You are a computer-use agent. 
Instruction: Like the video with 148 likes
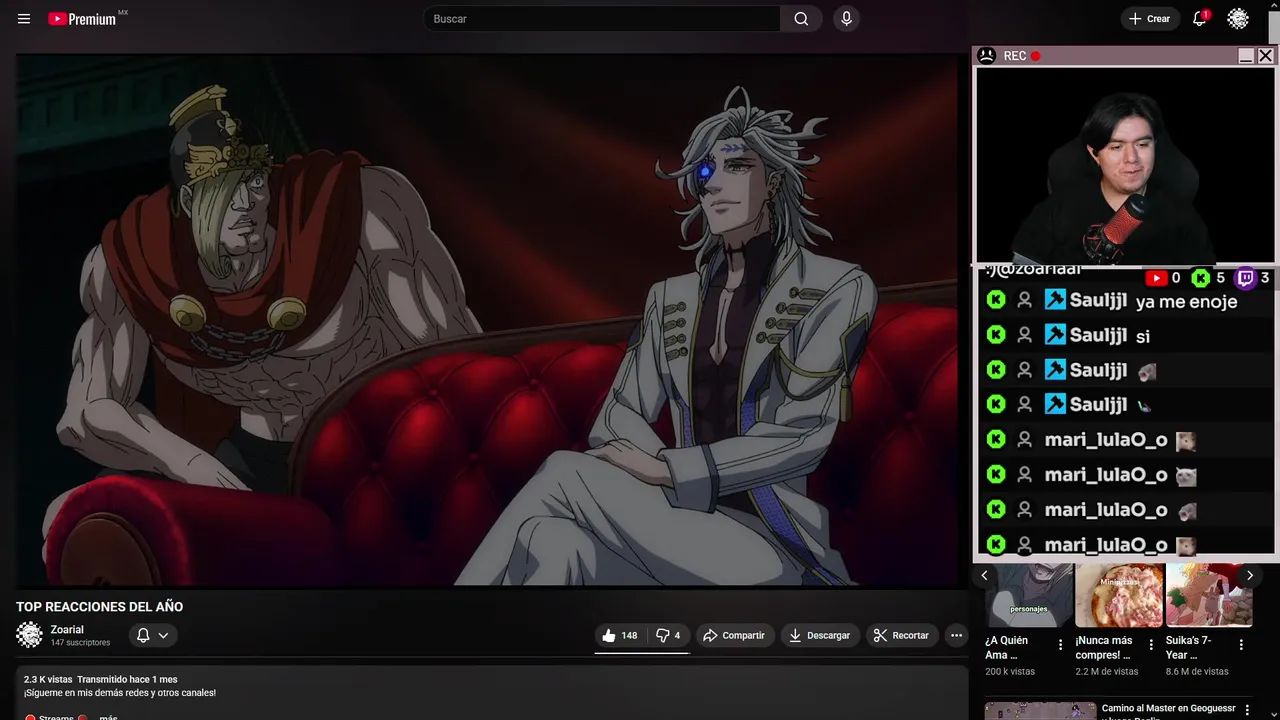[619, 635]
